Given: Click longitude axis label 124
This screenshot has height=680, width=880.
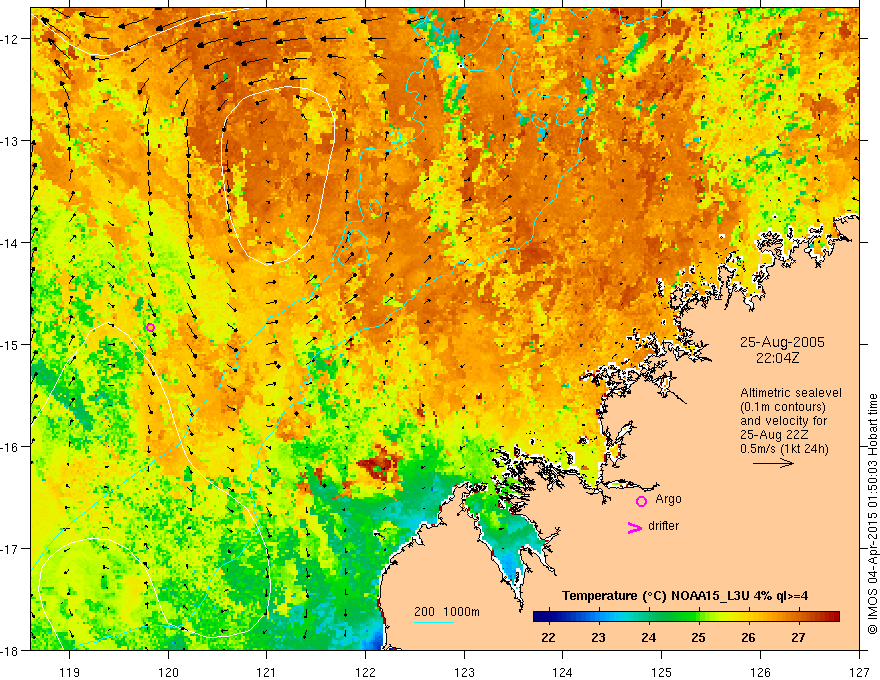Looking at the screenshot, I should (x=563, y=672).
